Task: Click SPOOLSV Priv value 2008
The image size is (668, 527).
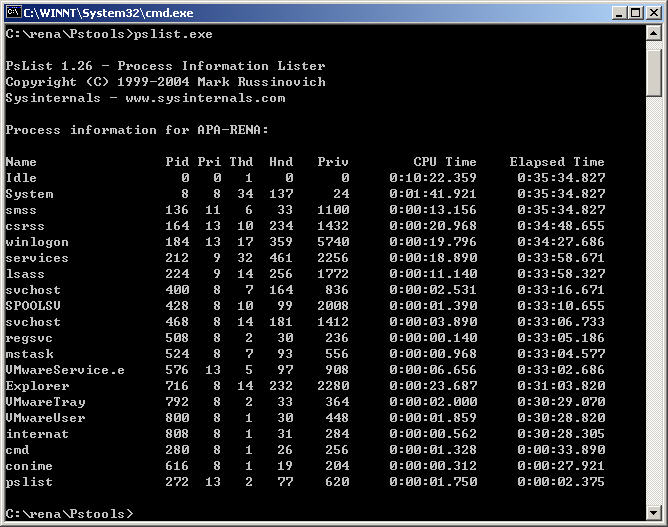Action: click(333, 306)
